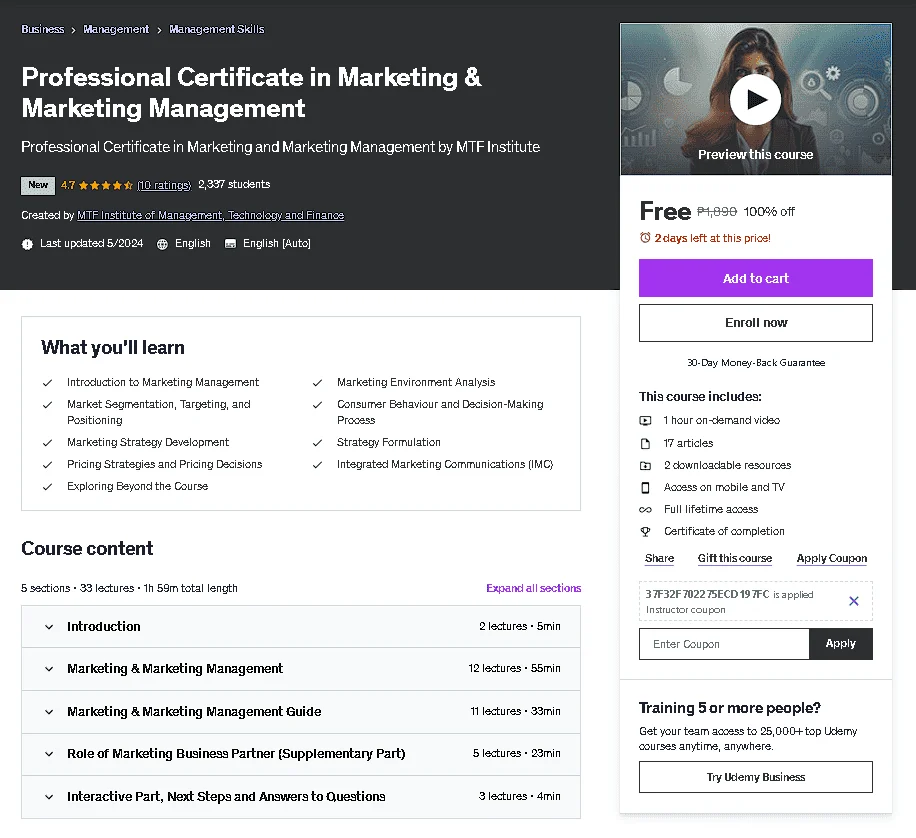916x838 pixels.
Task: Click the checkmark beside Consumer Behaviour and Decision-Making
Action: (x=317, y=404)
